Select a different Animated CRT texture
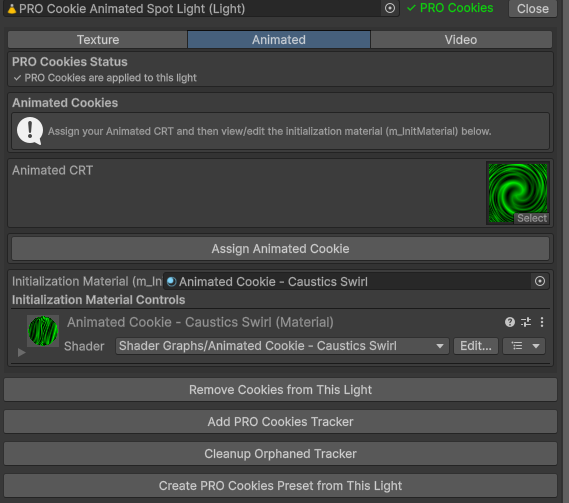This screenshot has width=569, height=503. (x=532, y=218)
